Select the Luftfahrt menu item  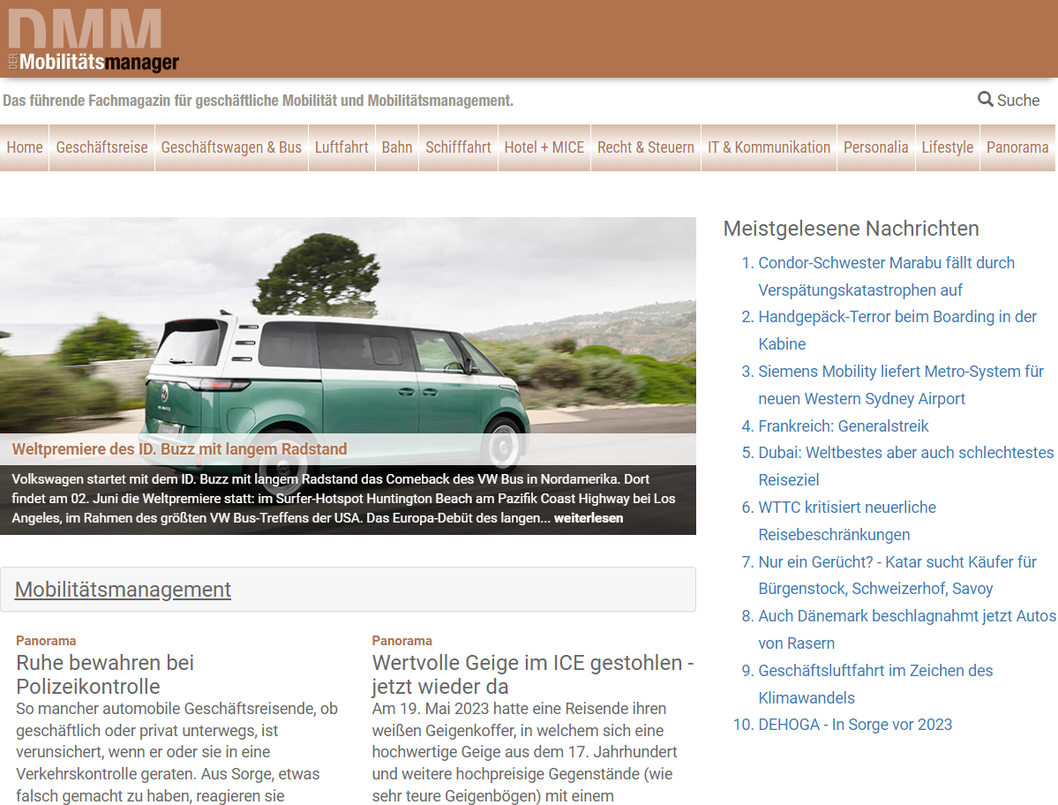coord(341,147)
